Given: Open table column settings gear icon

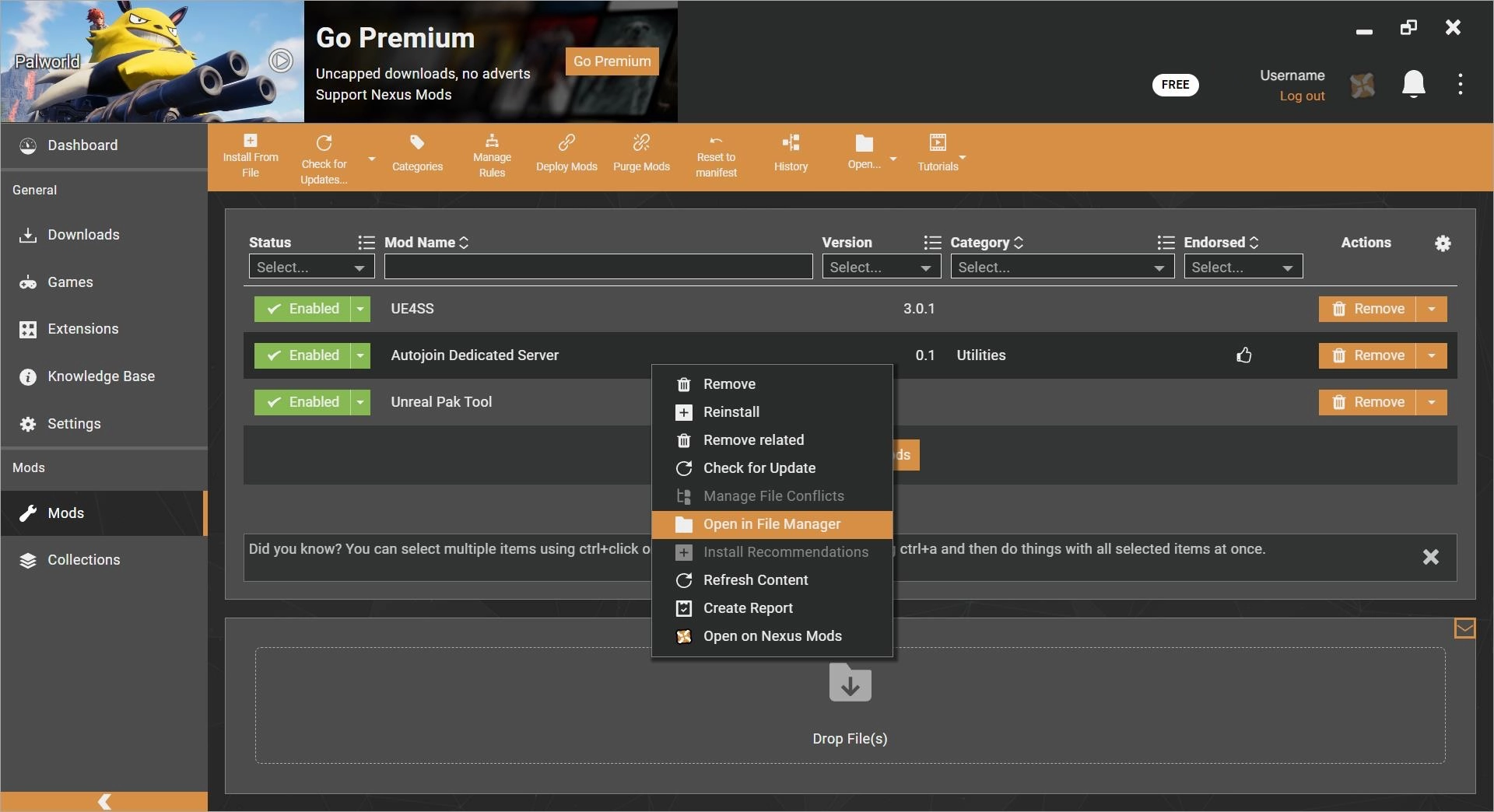Looking at the screenshot, I should pos(1443,243).
